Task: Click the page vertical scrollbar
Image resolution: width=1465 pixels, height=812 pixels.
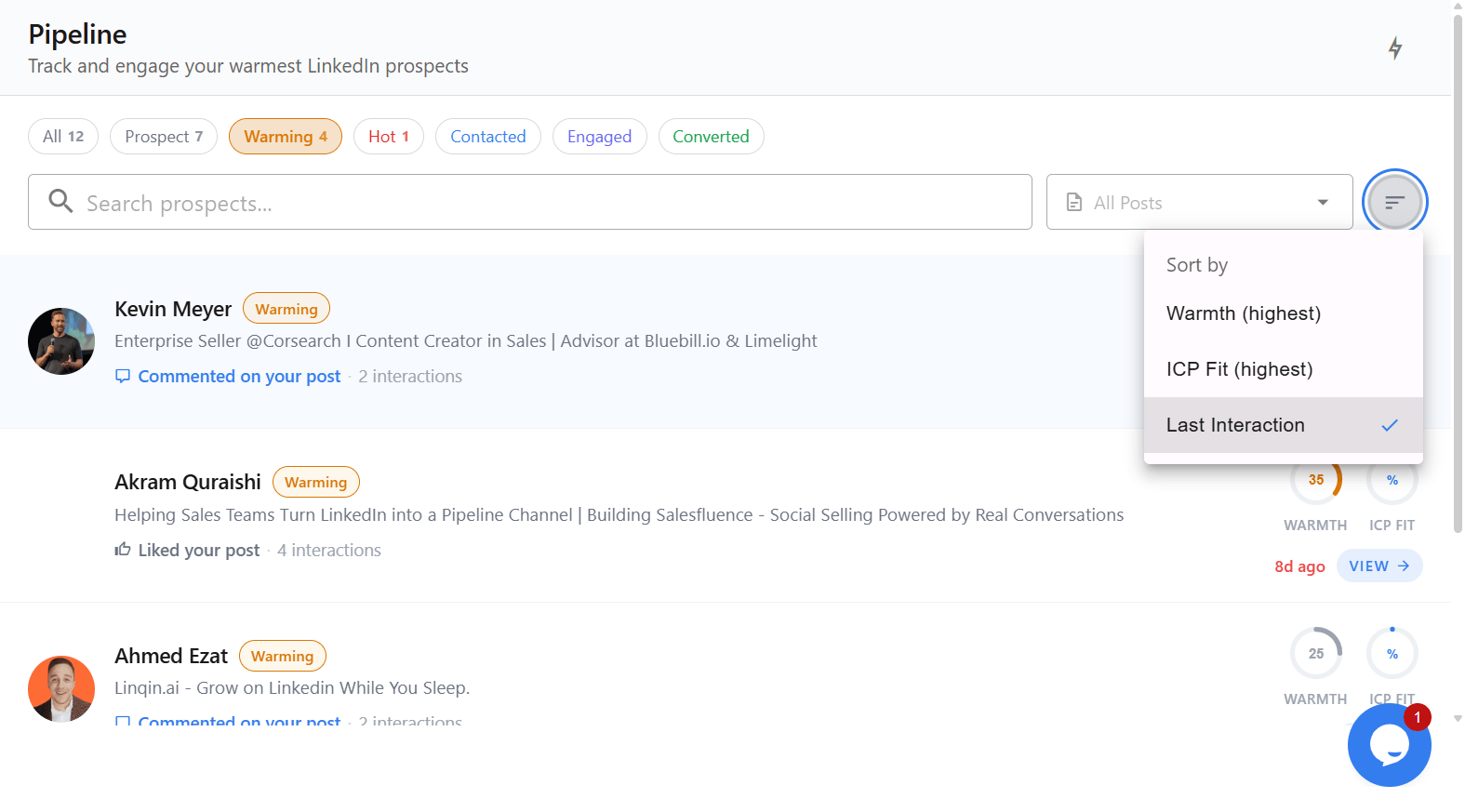Action: pos(1458,274)
